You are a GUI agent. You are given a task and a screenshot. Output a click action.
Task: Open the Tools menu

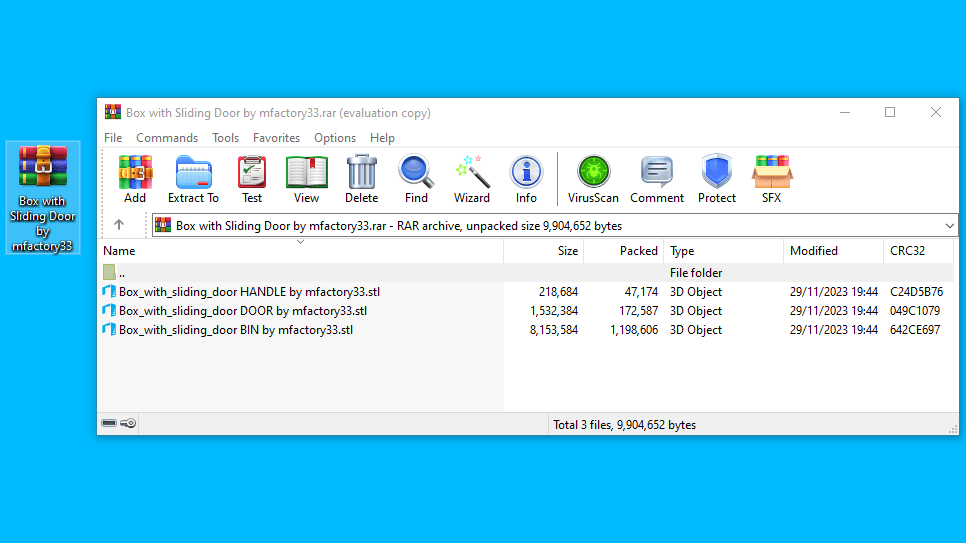225,138
